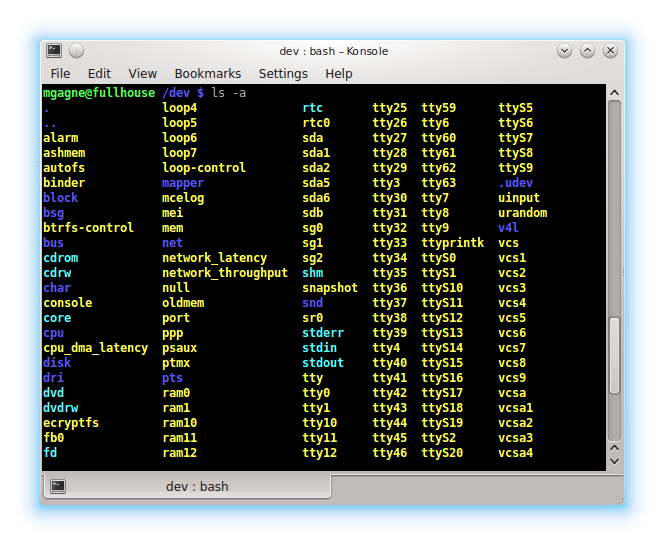This screenshot has height=545, width=665.
Task: Click the round pin button in title bar
Action: (x=76, y=51)
